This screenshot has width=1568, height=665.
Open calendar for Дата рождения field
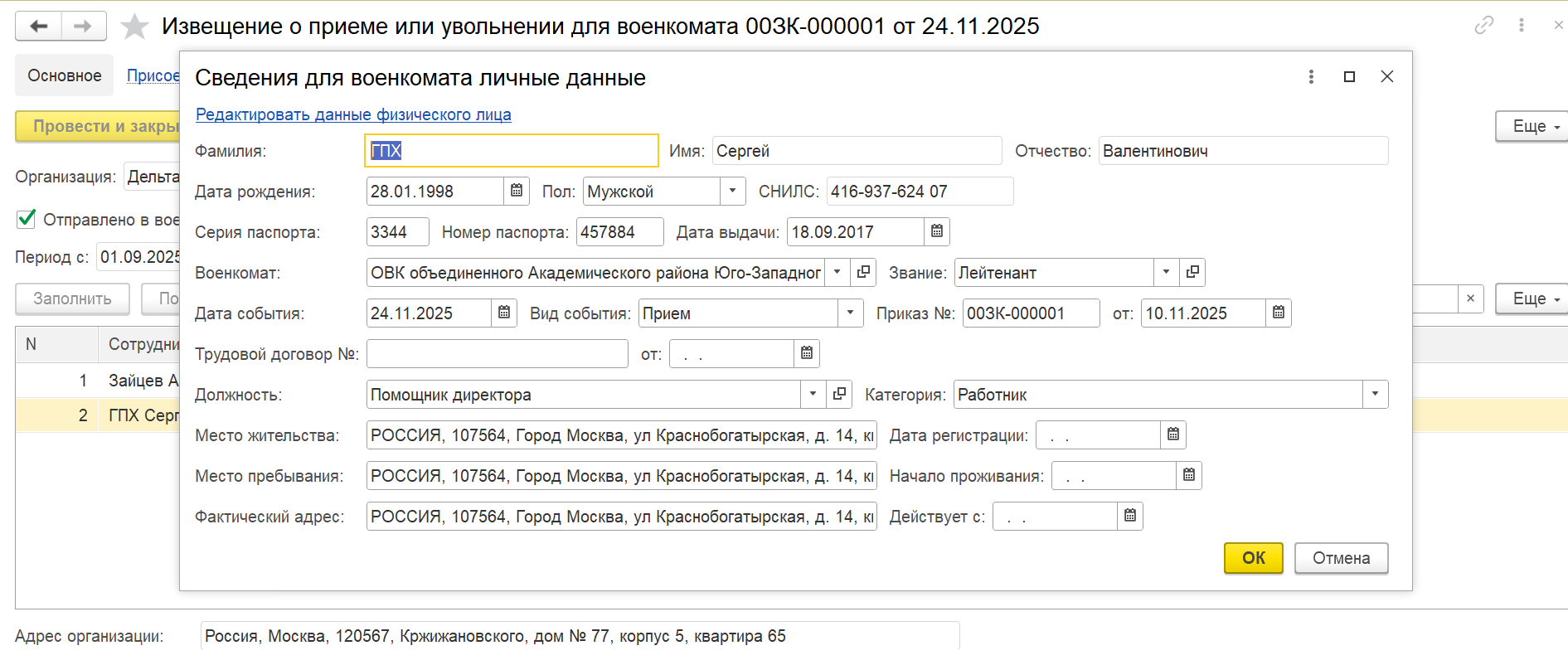(517, 191)
